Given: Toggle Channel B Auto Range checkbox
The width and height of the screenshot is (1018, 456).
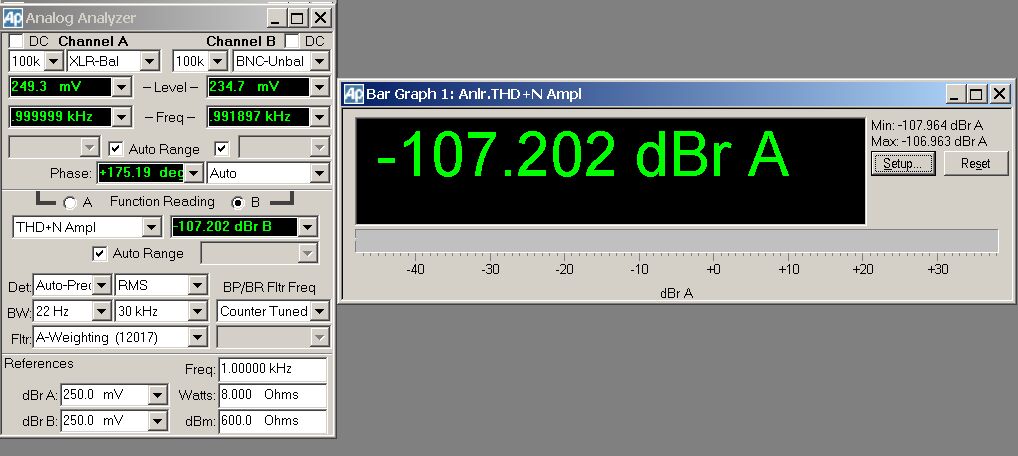Looking at the screenshot, I should (x=222, y=149).
